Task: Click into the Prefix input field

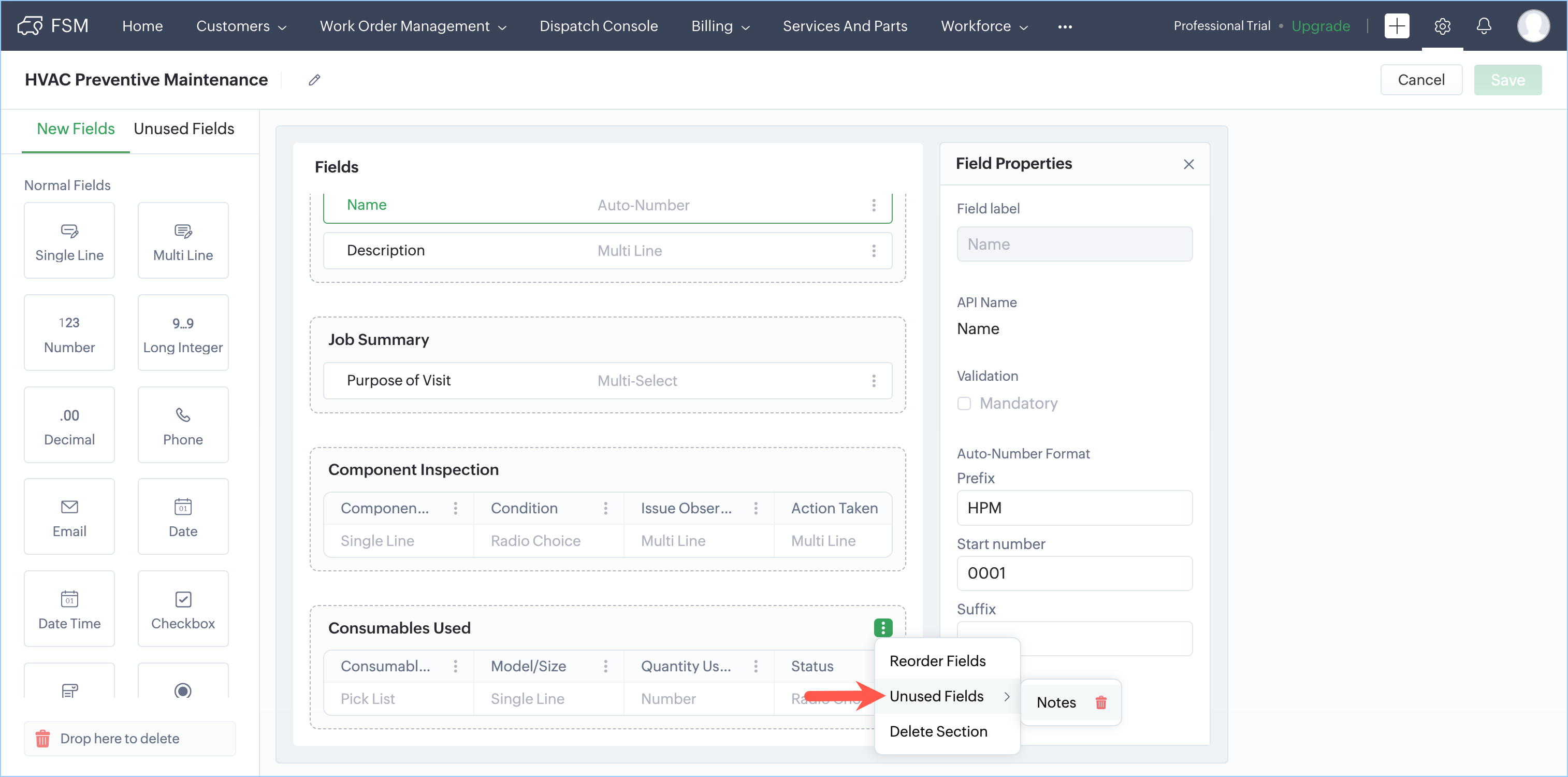Action: (1074, 507)
